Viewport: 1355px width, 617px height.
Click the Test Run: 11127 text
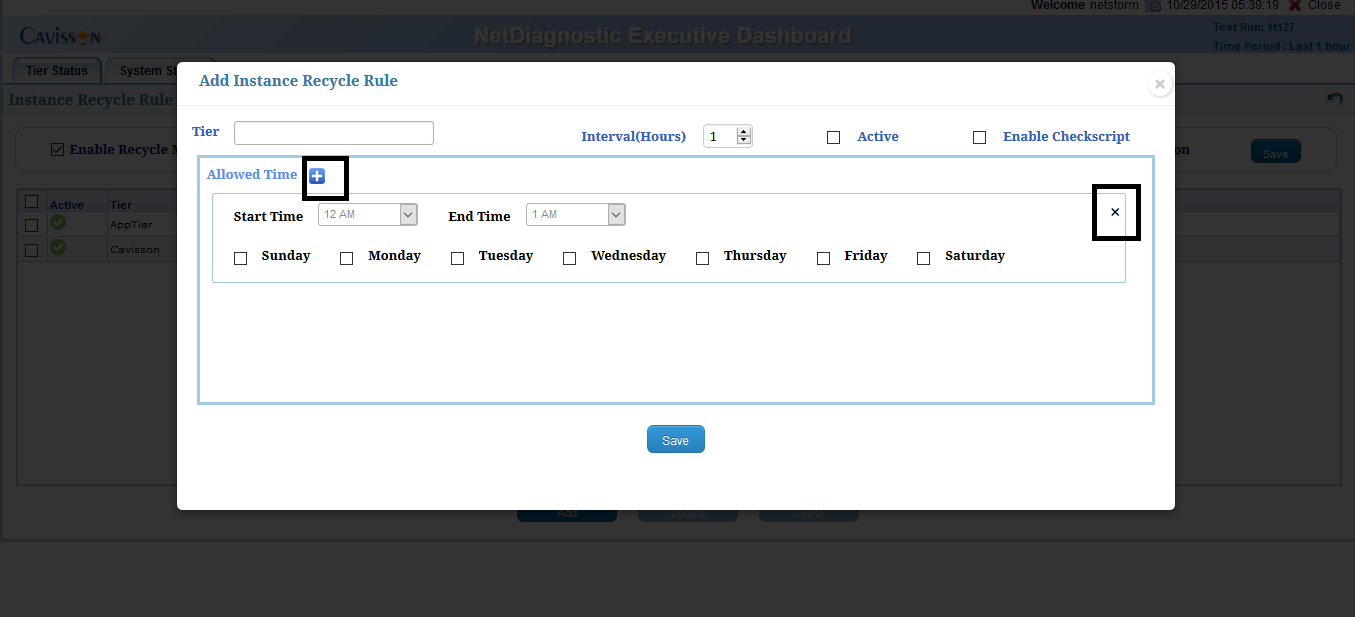tap(1253, 27)
